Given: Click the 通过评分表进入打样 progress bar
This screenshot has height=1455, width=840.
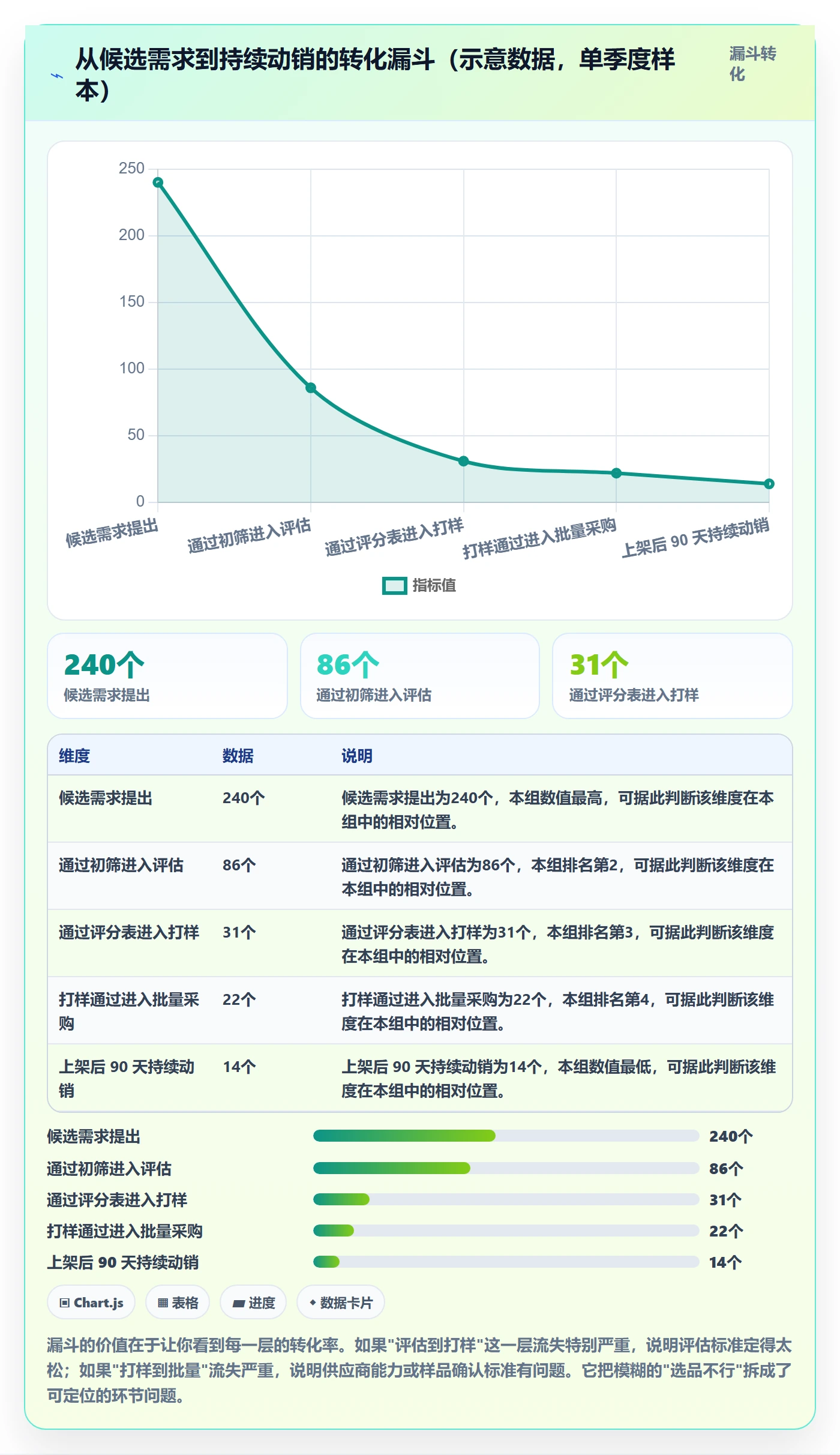Looking at the screenshot, I should tap(506, 1199).
